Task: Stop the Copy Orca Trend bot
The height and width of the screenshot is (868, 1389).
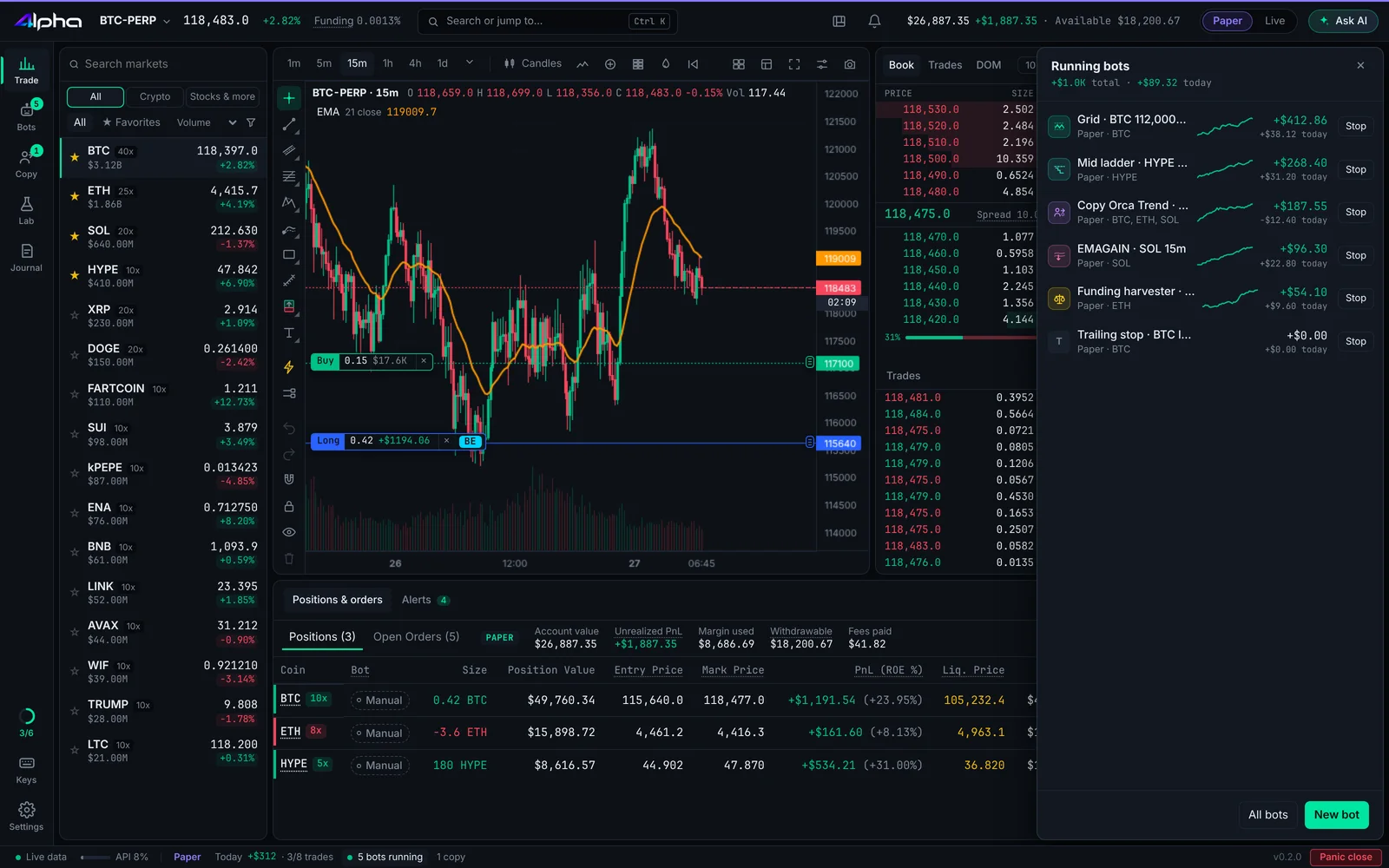Action: pos(1355,212)
